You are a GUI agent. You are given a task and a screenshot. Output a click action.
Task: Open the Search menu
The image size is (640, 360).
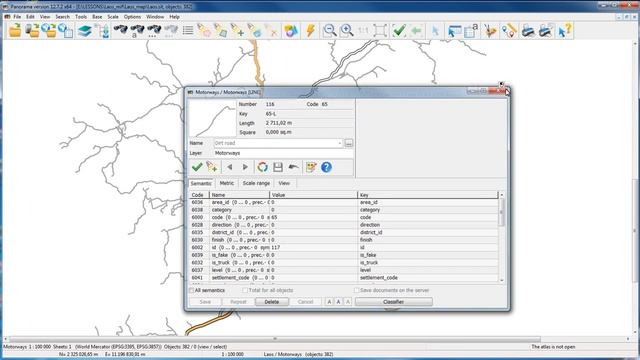pyautogui.click(x=62, y=17)
